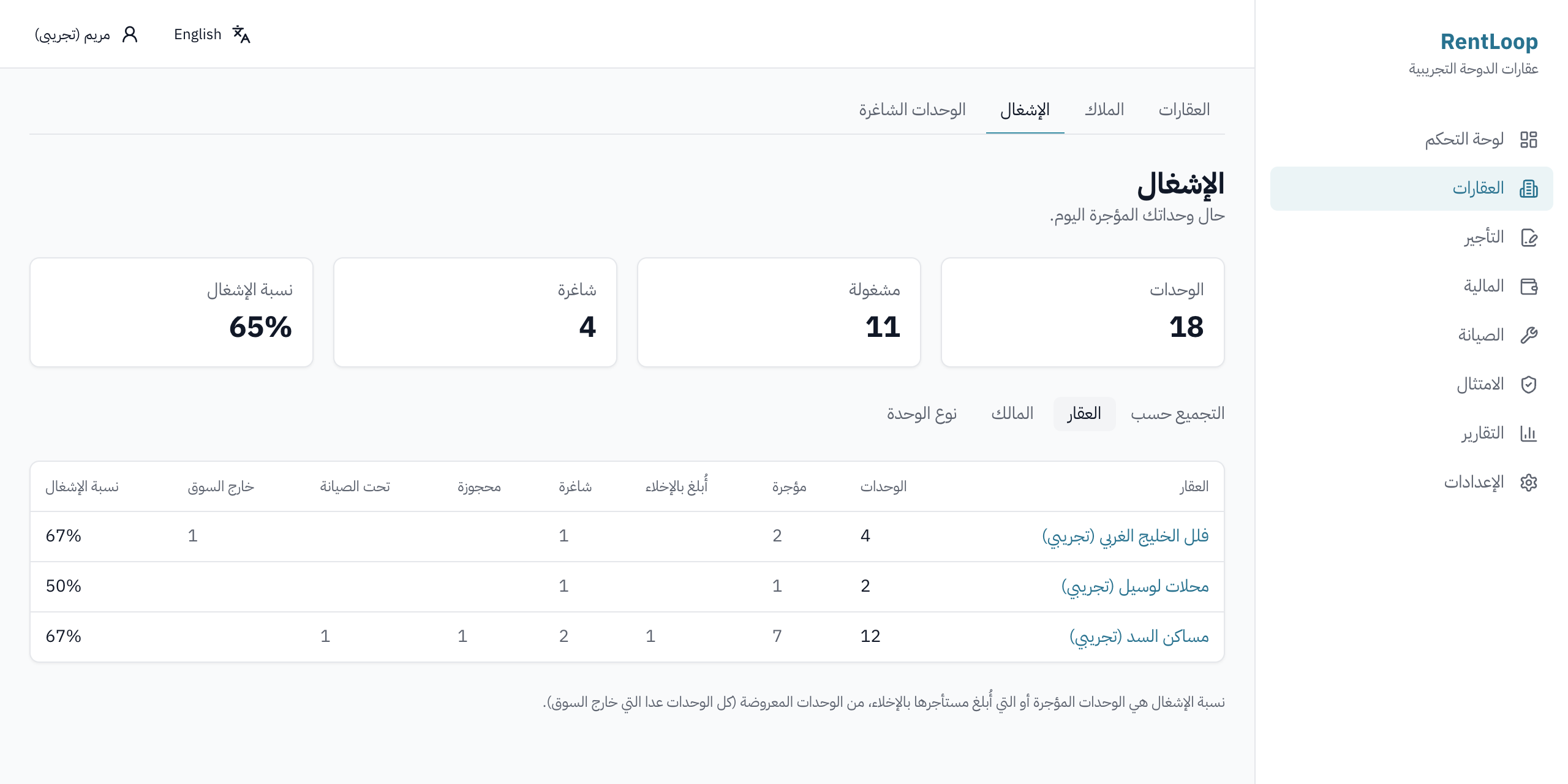Open الصيانة sidebar section

[1411, 336]
